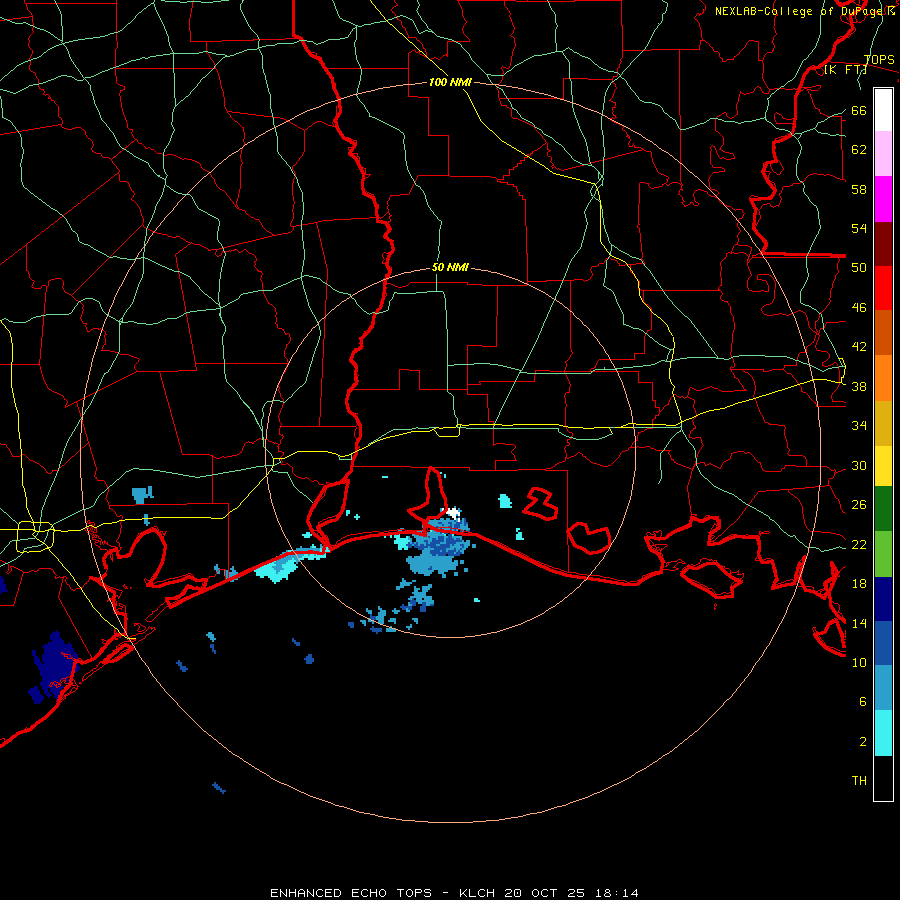900x900 pixels.
Task: Click the legend value 26
Action: pos(859,505)
